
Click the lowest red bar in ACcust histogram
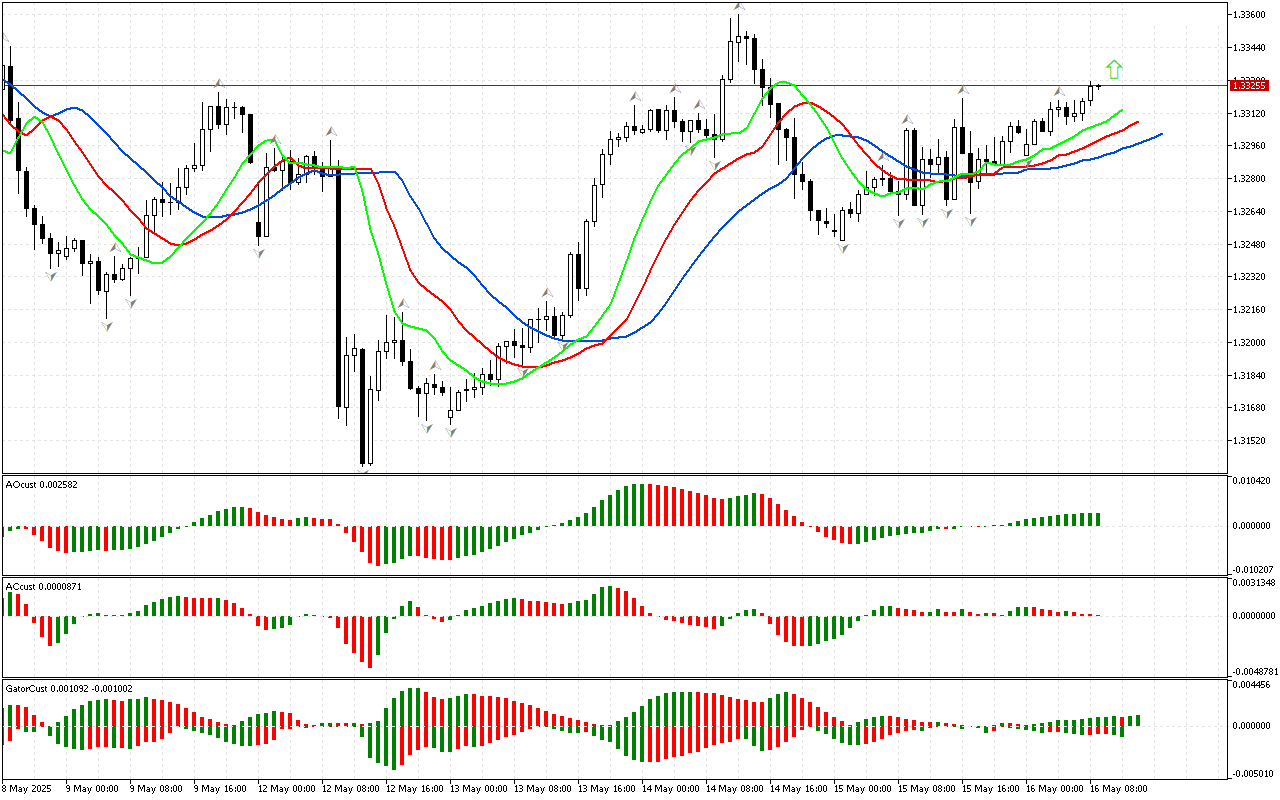point(370,641)
